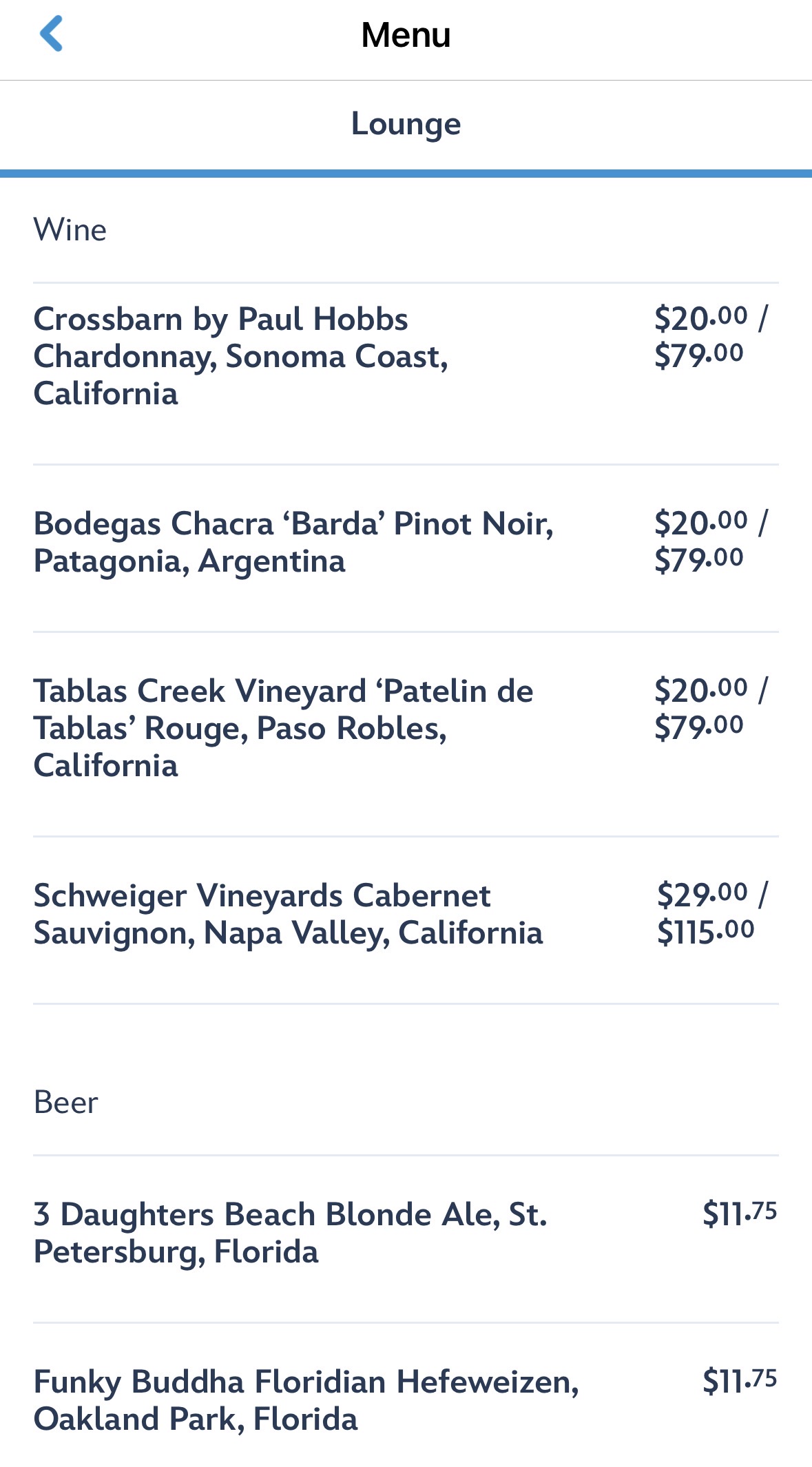Click the $11.75 price for Funky Buddha Hefeweizen
This screenshot has height=1467, width=812.
pos(739,1381)
